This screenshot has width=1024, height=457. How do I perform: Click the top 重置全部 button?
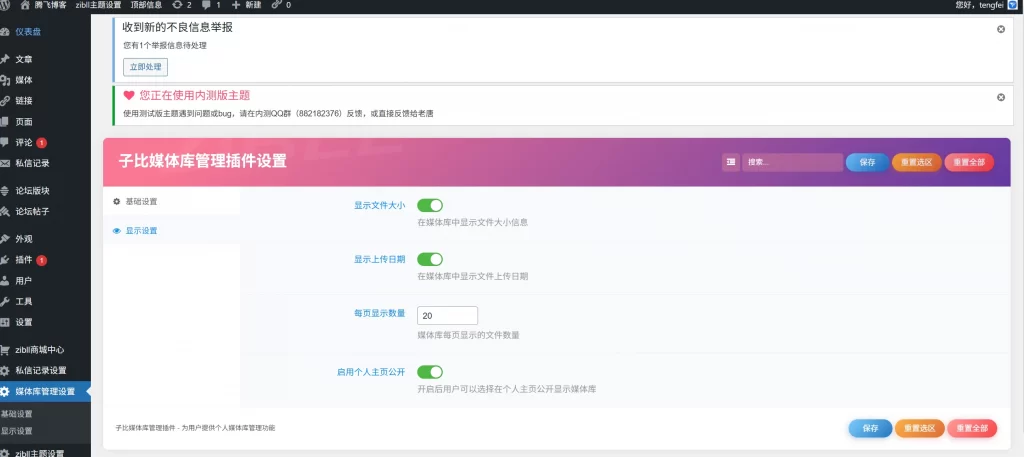[969, 163]
